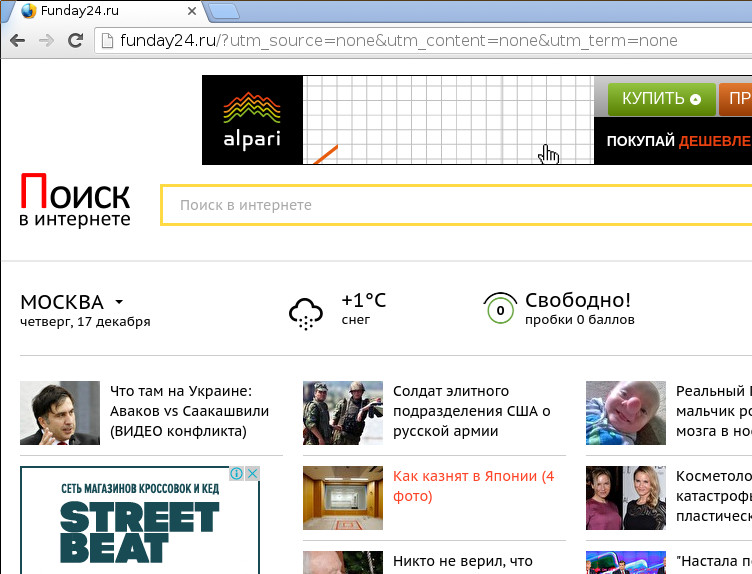Click the date четверг, 17 декабря
The height and width of the screenshot is (574, 752).
[85, 321]
